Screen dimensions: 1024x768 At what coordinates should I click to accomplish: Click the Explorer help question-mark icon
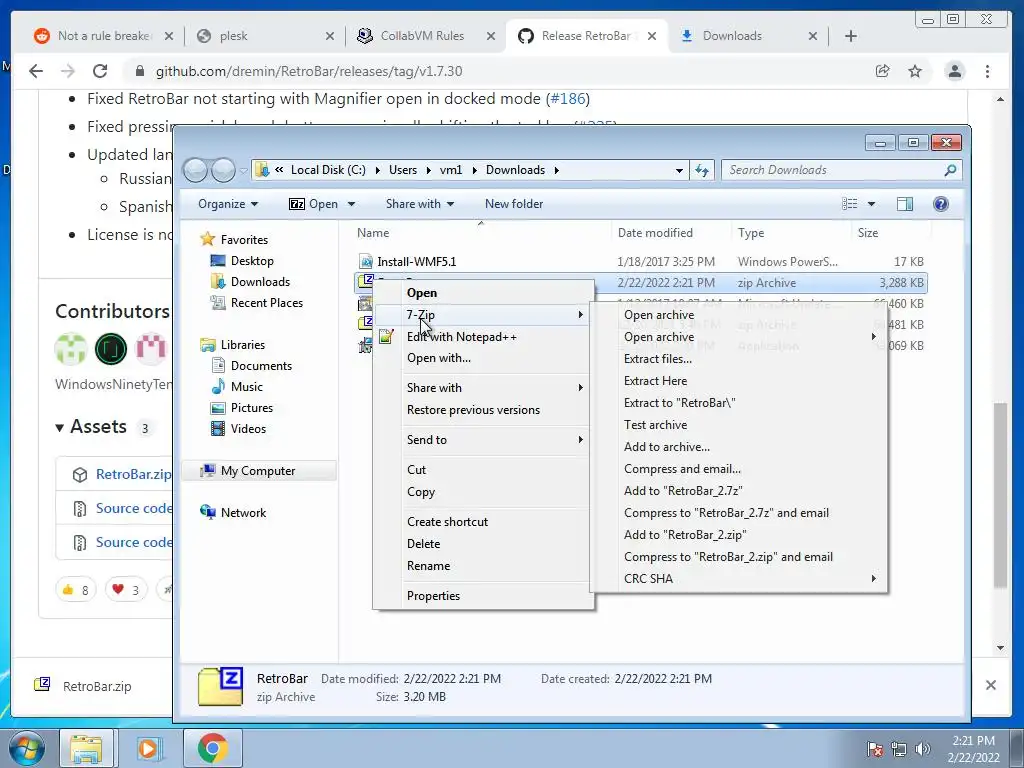[940, 204]
